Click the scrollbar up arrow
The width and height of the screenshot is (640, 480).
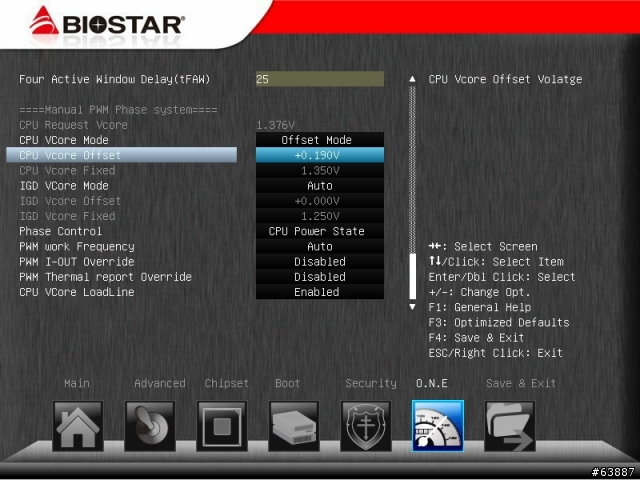[412, 79]
